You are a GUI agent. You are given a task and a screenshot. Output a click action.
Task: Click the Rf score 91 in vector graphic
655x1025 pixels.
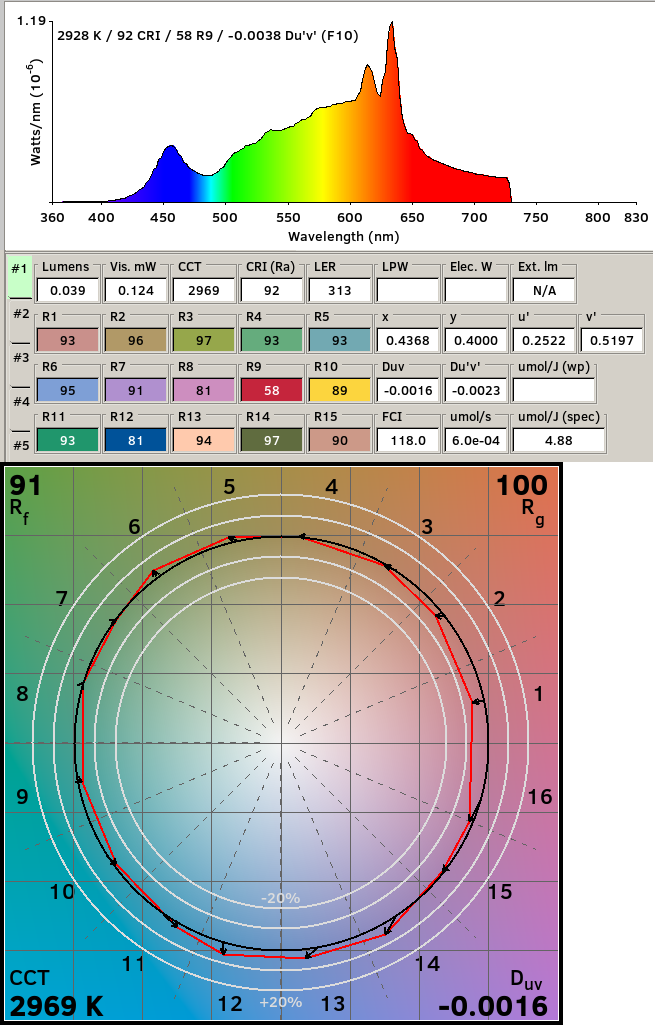pos(25,486)
